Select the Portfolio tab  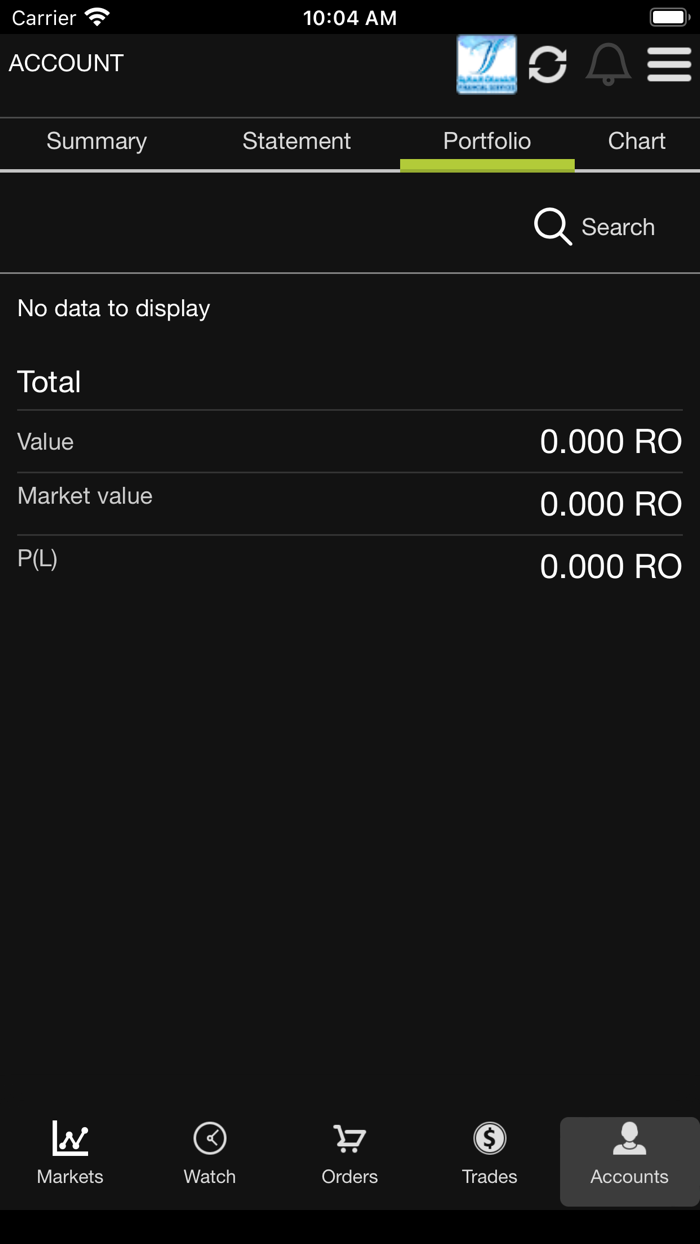pos(487,142)
